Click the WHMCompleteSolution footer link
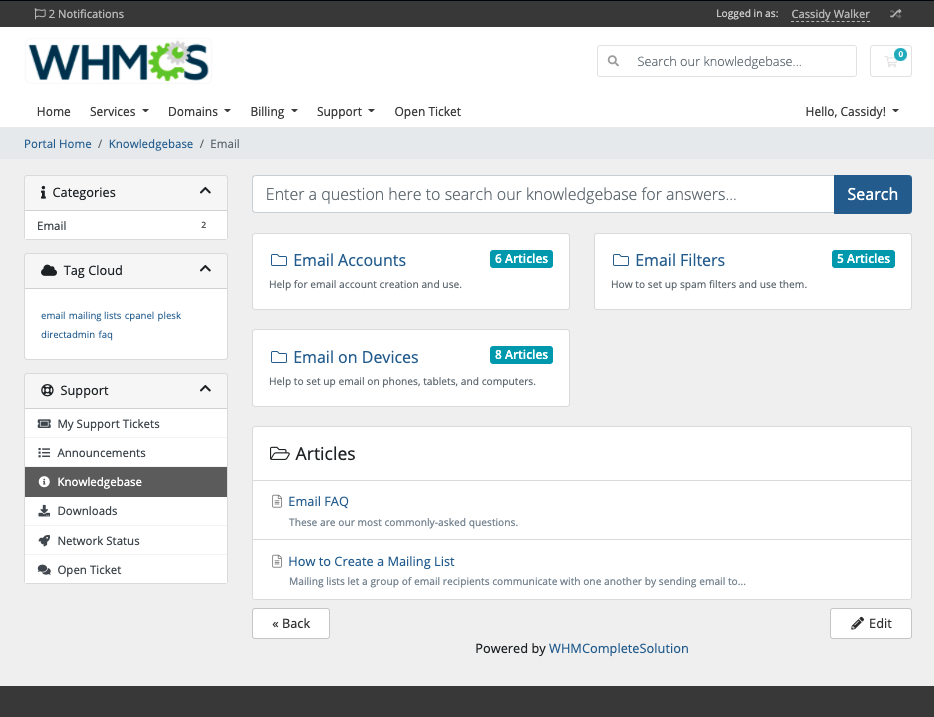Viewport: 934px width, 717px height. coord(618,648)
